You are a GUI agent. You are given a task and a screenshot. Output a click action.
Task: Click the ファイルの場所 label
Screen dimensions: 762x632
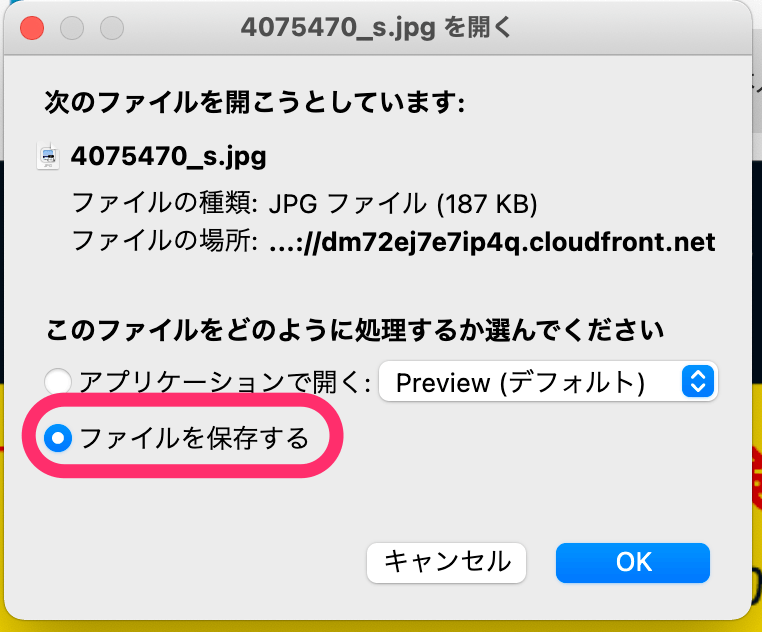[x=166, y=242]
